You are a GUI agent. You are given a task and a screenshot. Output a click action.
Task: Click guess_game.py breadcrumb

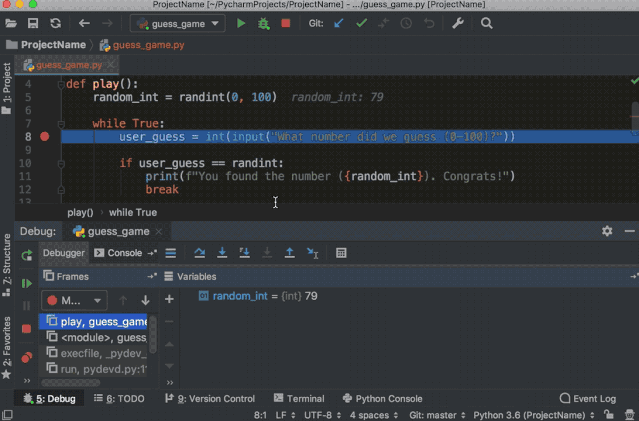[142, 45]
